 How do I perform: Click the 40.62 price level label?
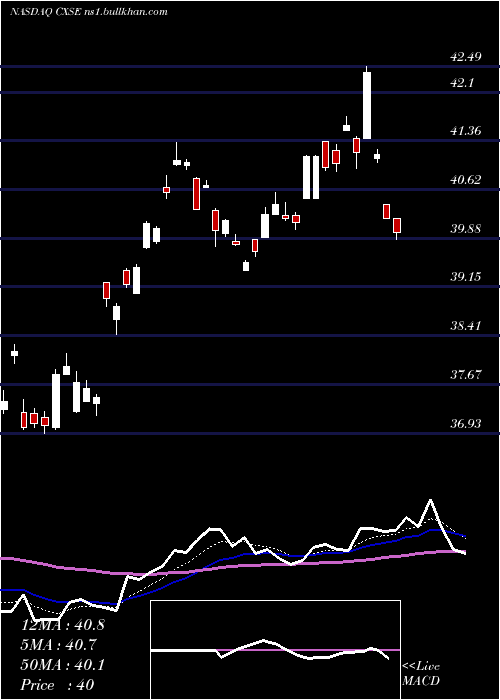[x=466, y=180]
